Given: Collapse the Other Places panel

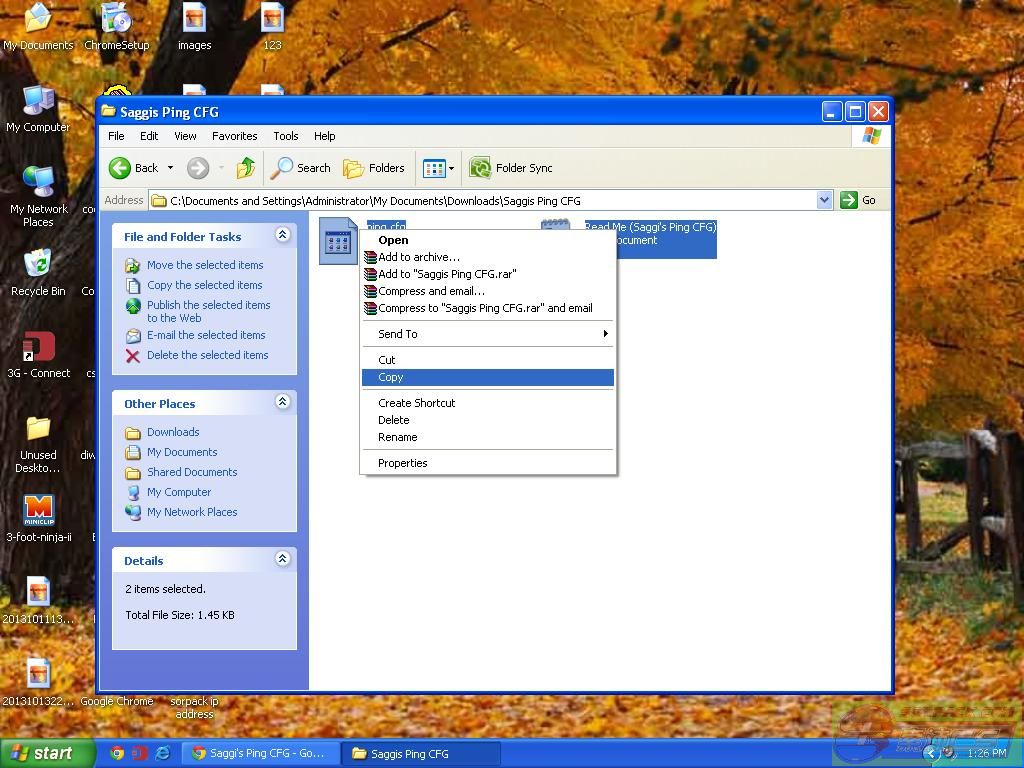Looking at the screenshot, I should (x=282, y=402).
